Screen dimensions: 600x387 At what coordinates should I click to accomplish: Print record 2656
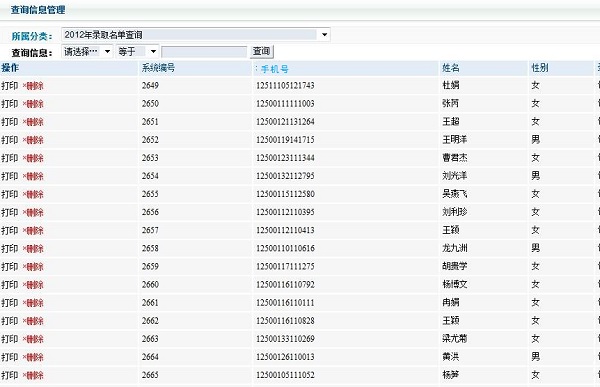pos(10,212)
